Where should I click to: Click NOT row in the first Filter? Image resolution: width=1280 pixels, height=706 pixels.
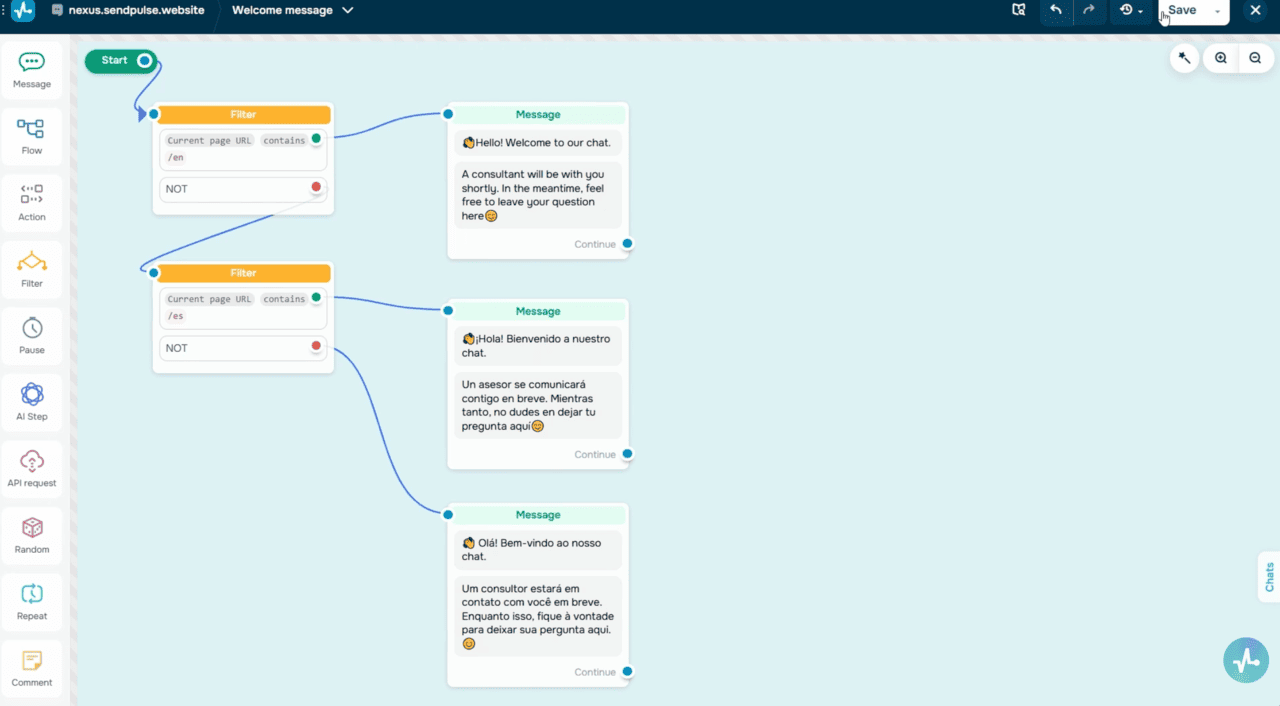(243, 189)
